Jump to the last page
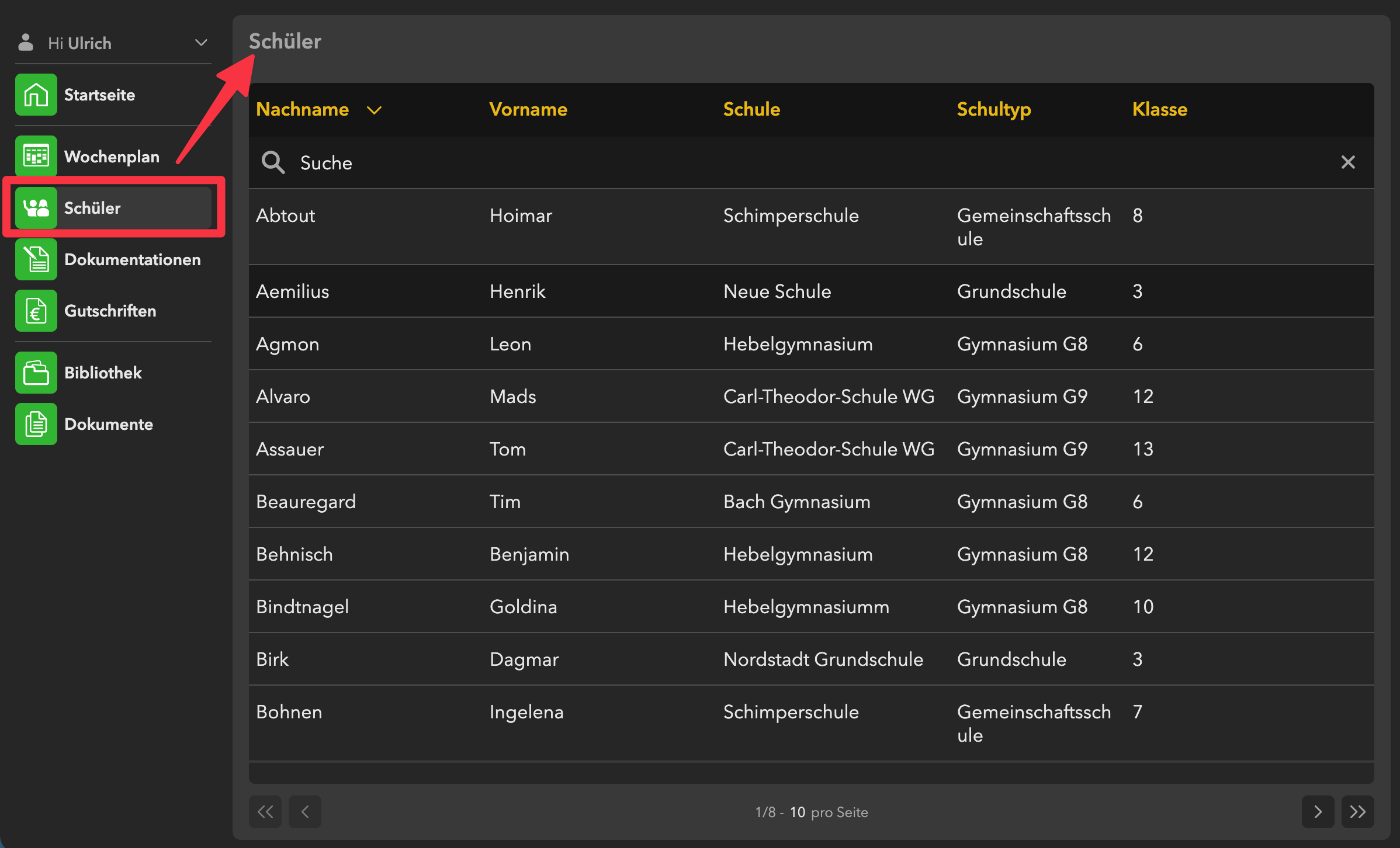 click(1357, 812)
